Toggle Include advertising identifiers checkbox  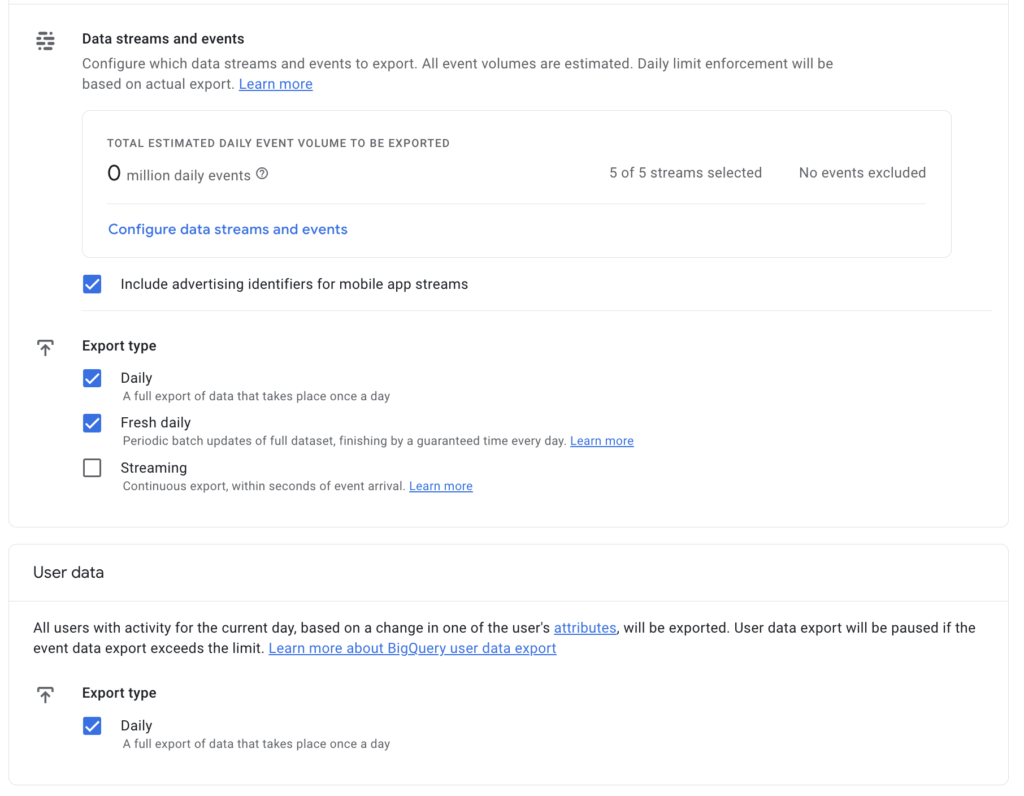click(92, 284)
